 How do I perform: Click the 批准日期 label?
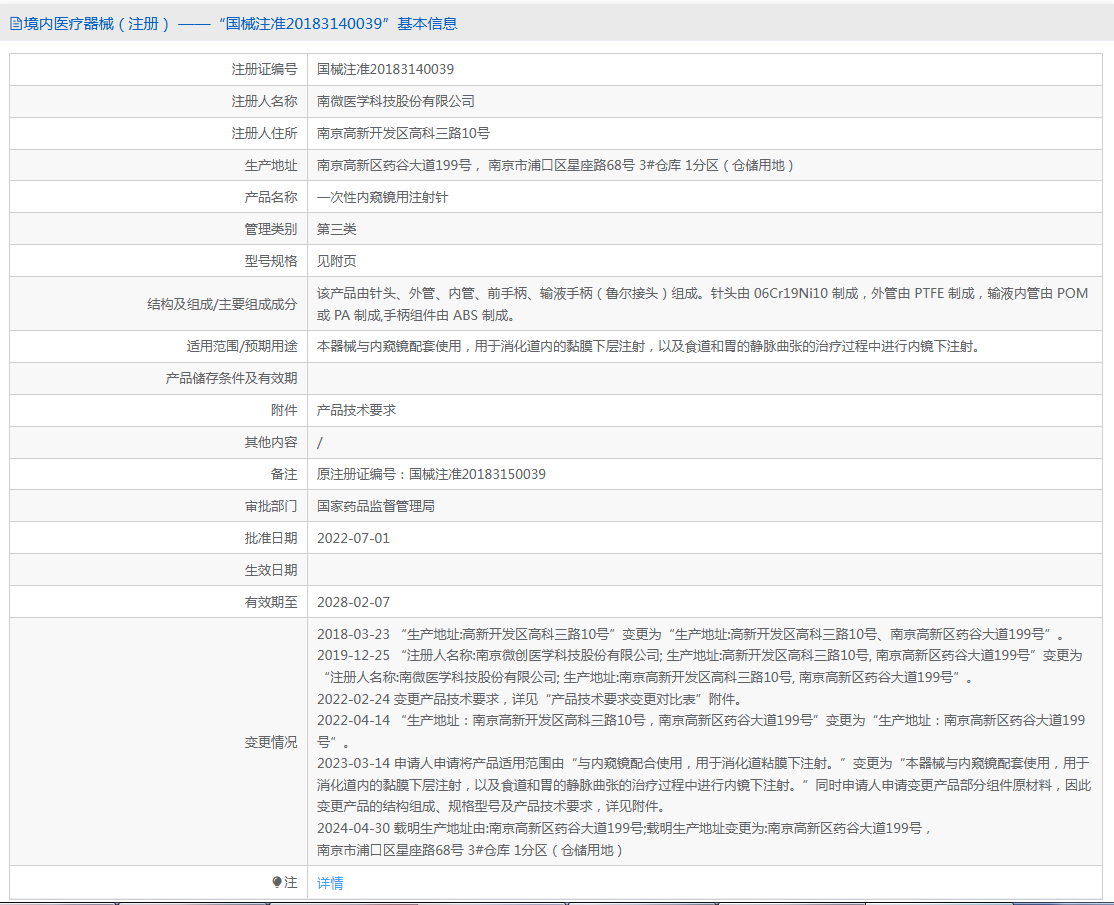[x=271, y=538]
